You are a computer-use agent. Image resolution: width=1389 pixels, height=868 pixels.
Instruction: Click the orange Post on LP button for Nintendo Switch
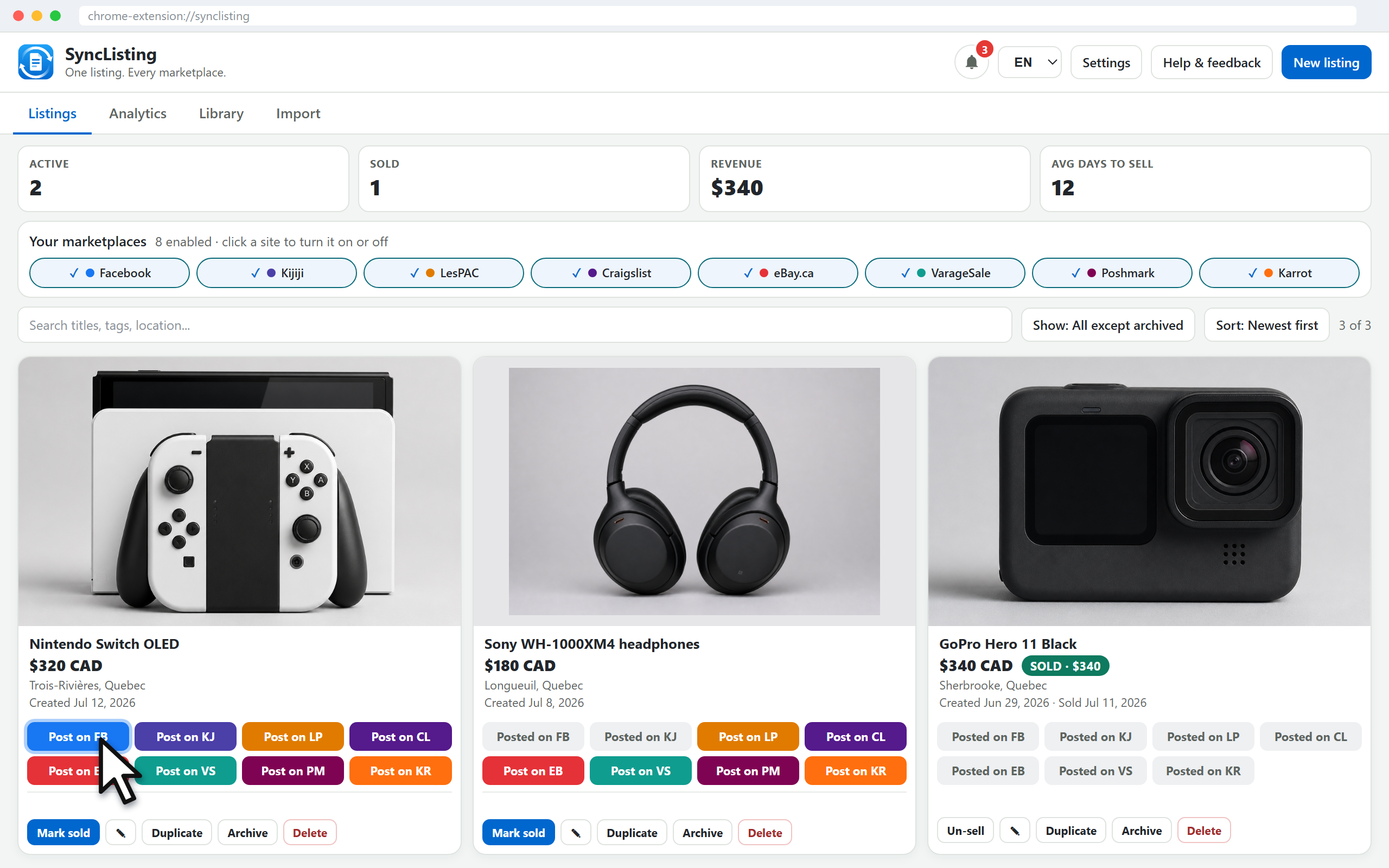click(293, 737)
